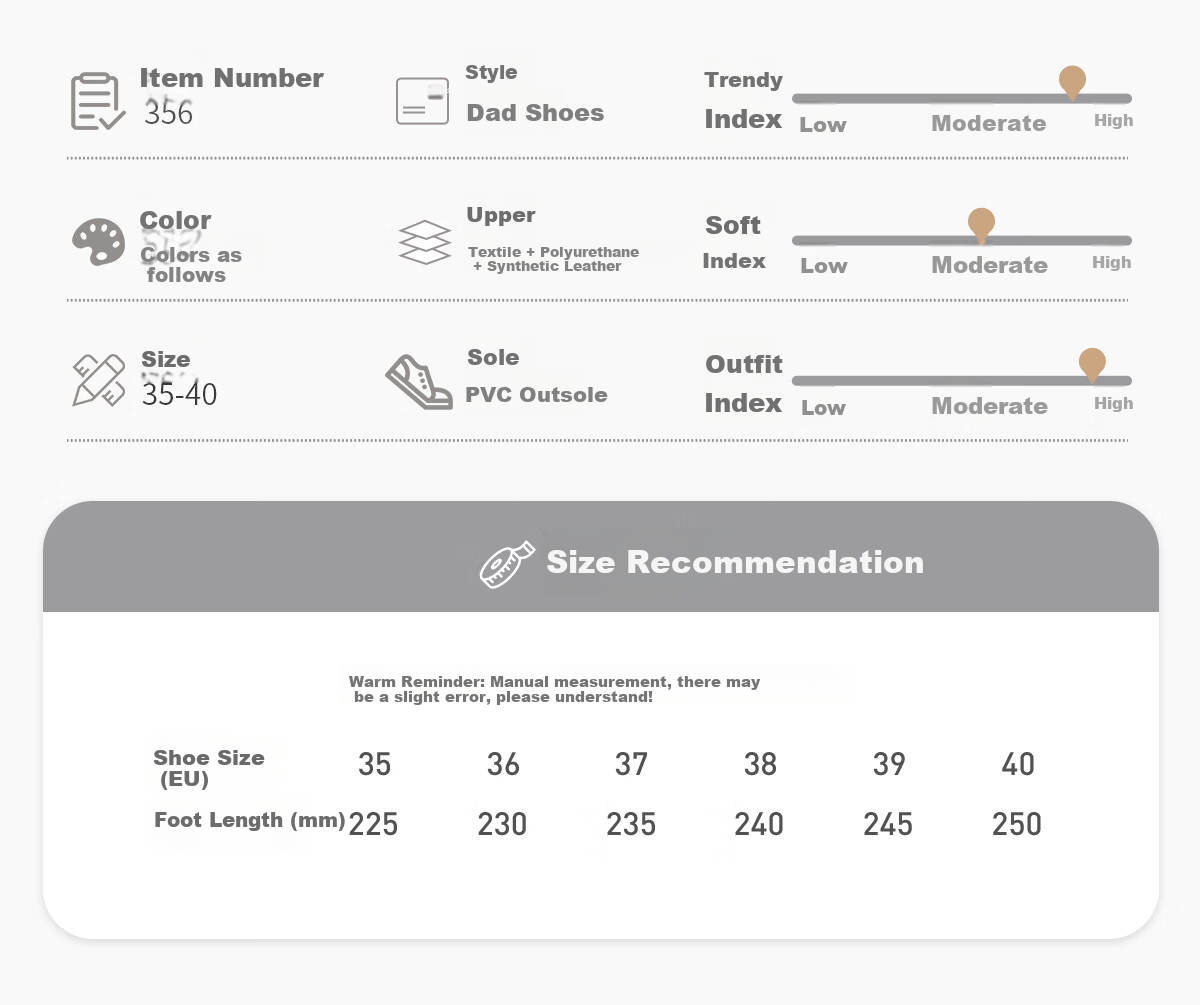Screen dimensions: 1200x1005
Task: Click the Dad Shoes style text
Action: (x=536, y=113)
